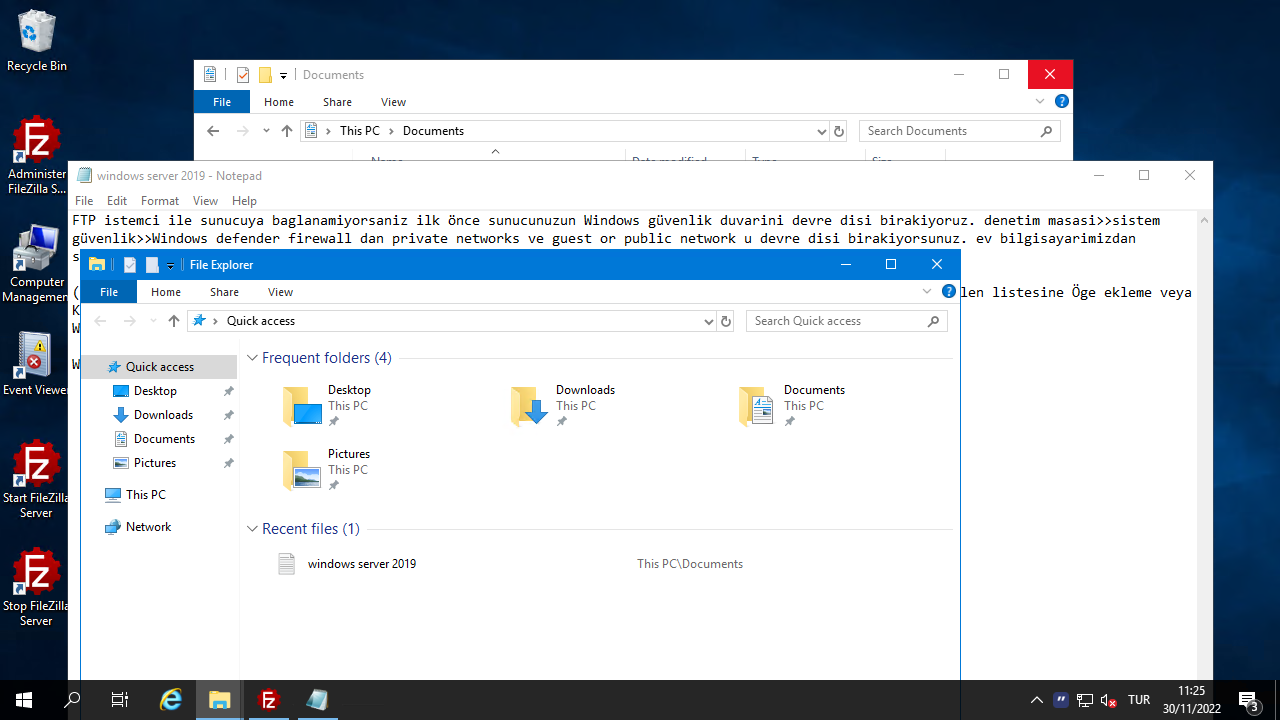Change the TUR input language
1280x720 pixels.
pos(1139,700)
